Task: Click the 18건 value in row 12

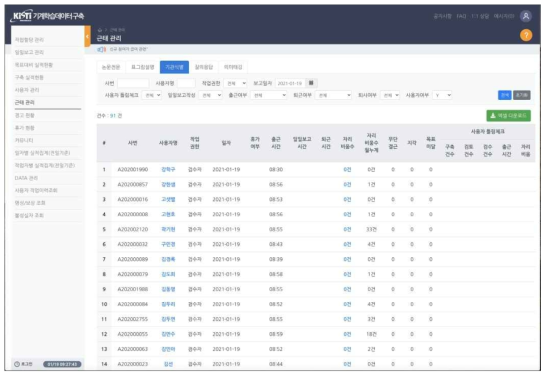Action: (x=371, y=334)
